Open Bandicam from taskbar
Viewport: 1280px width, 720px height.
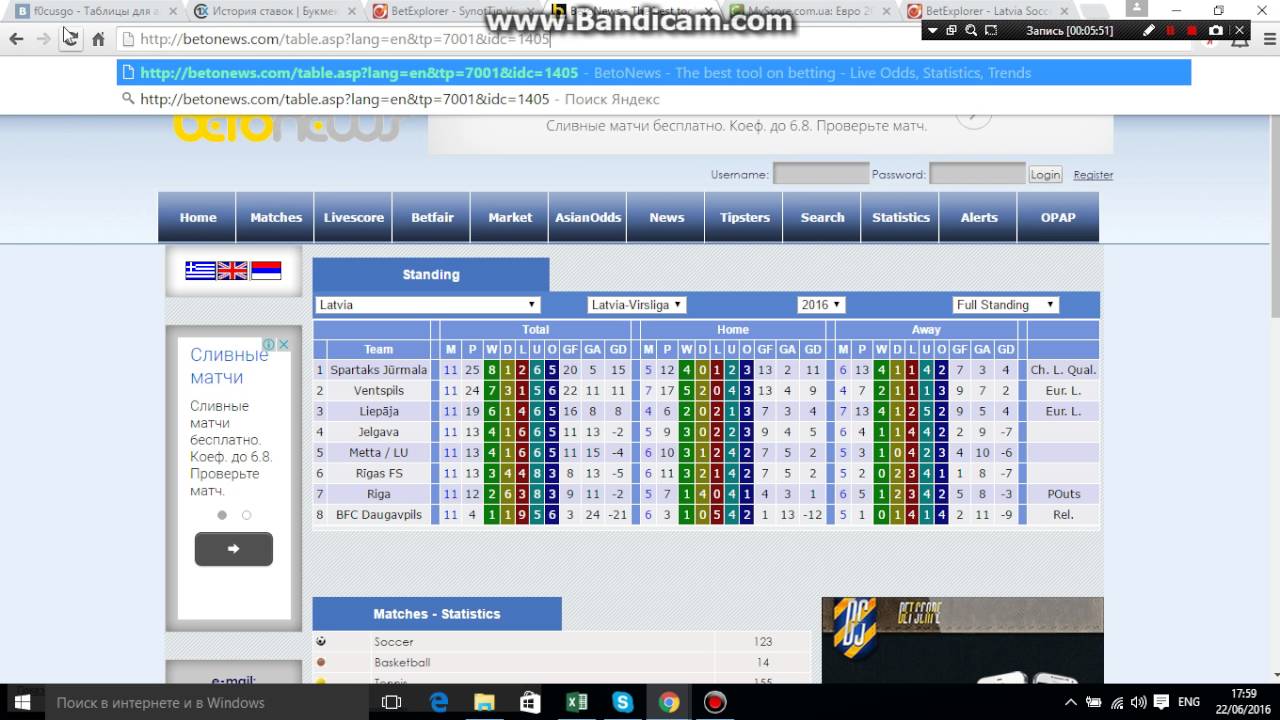714,702
